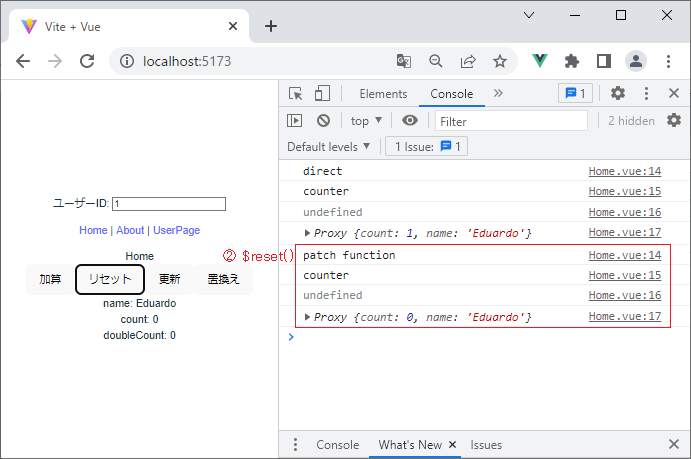Expand the Proxy object with count: 1
Screen dimensions: 691x459
coord(307,233)
